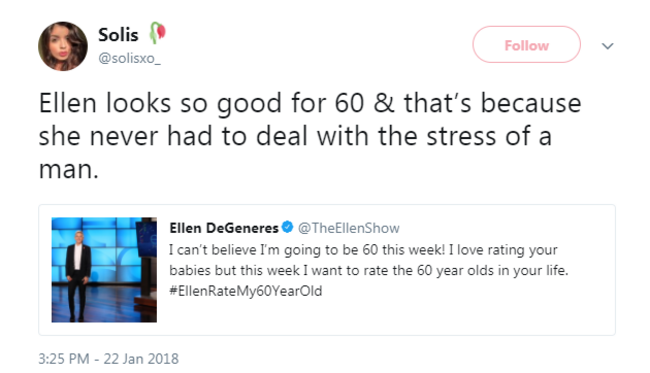Open the @solisxo_ handle link

coord(129,58)
